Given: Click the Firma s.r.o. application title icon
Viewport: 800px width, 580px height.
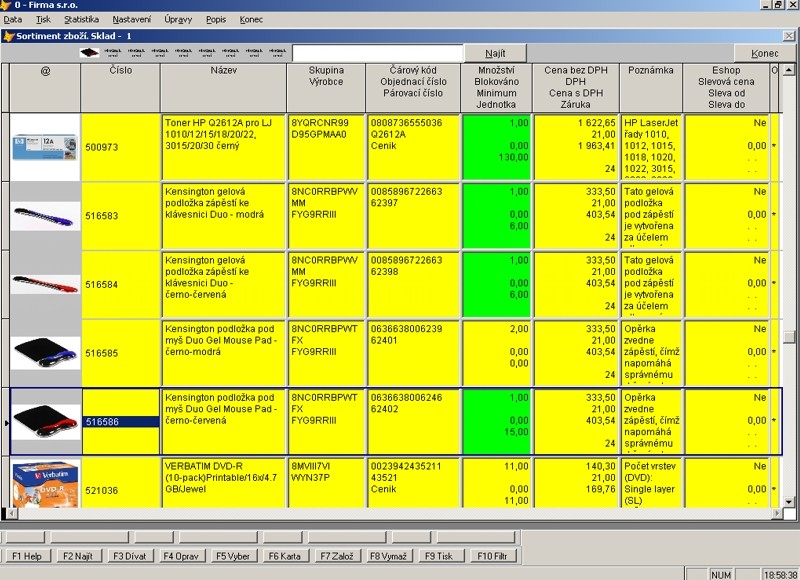Looking at the screenshot, I should pyautogui.click(x=7, y=5).
